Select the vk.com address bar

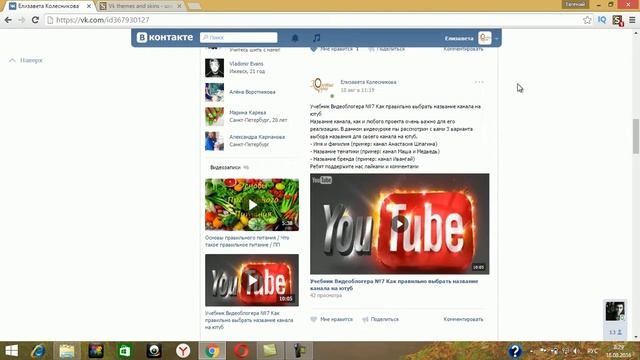coord(312,20)
